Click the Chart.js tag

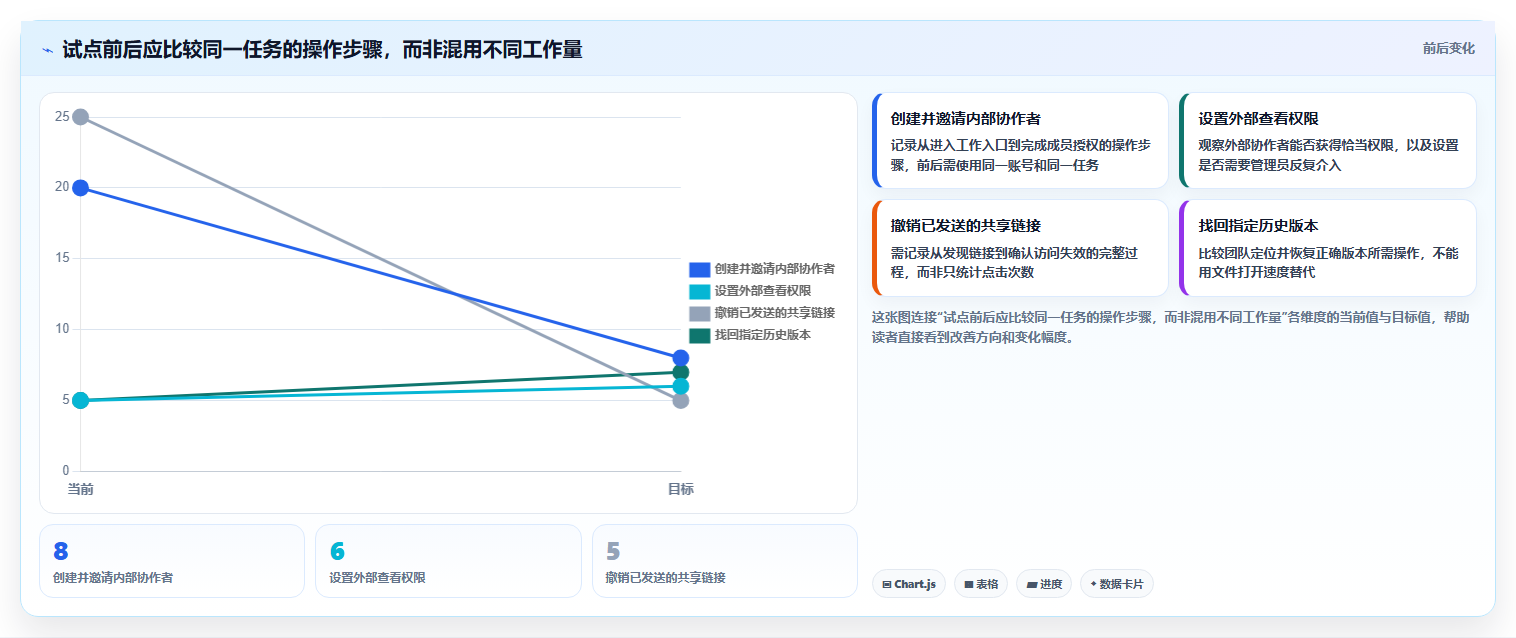click(908, 584)
